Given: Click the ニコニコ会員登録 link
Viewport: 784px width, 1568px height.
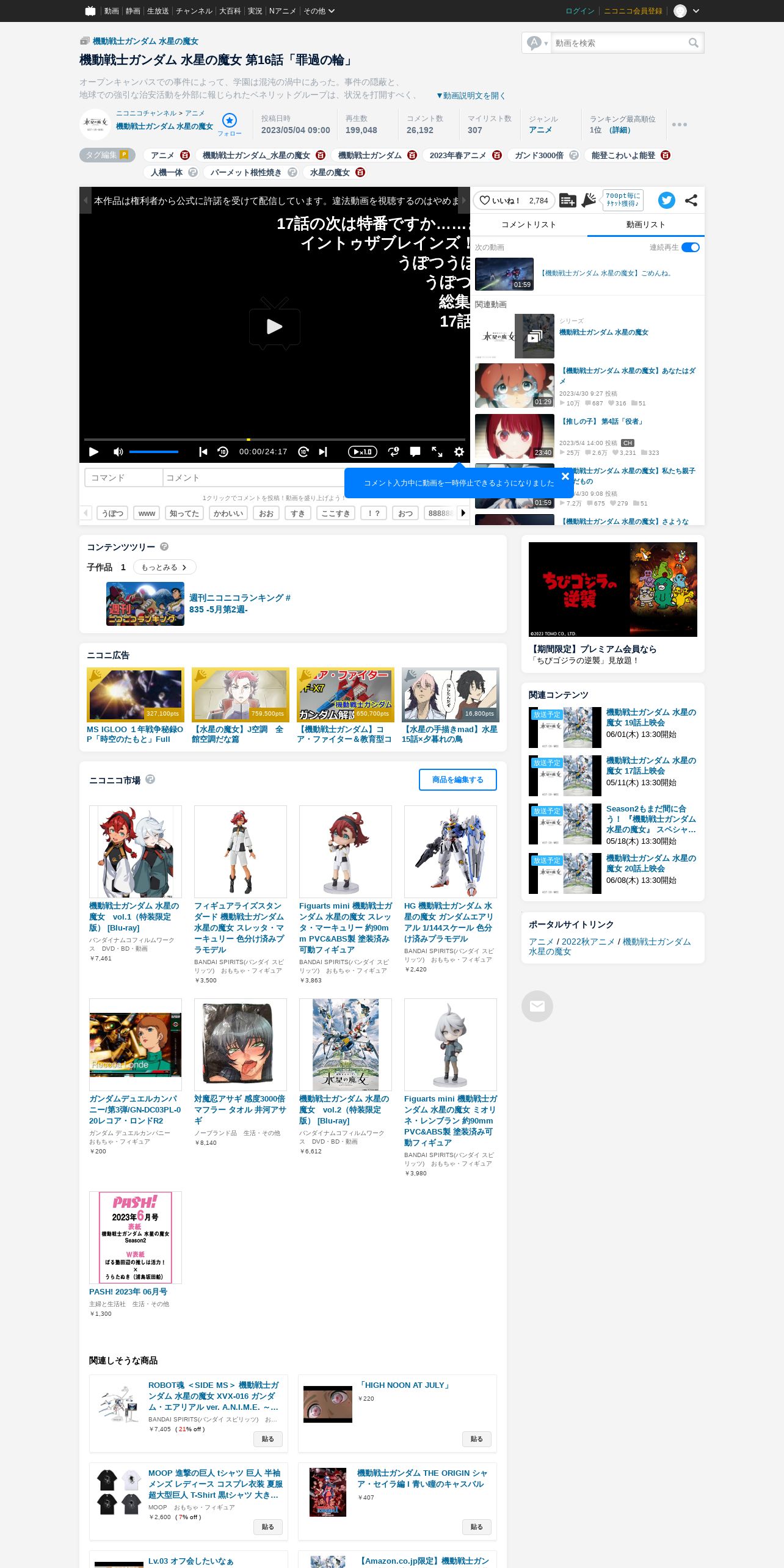Looking at the screenshot, I should point(633,11).
